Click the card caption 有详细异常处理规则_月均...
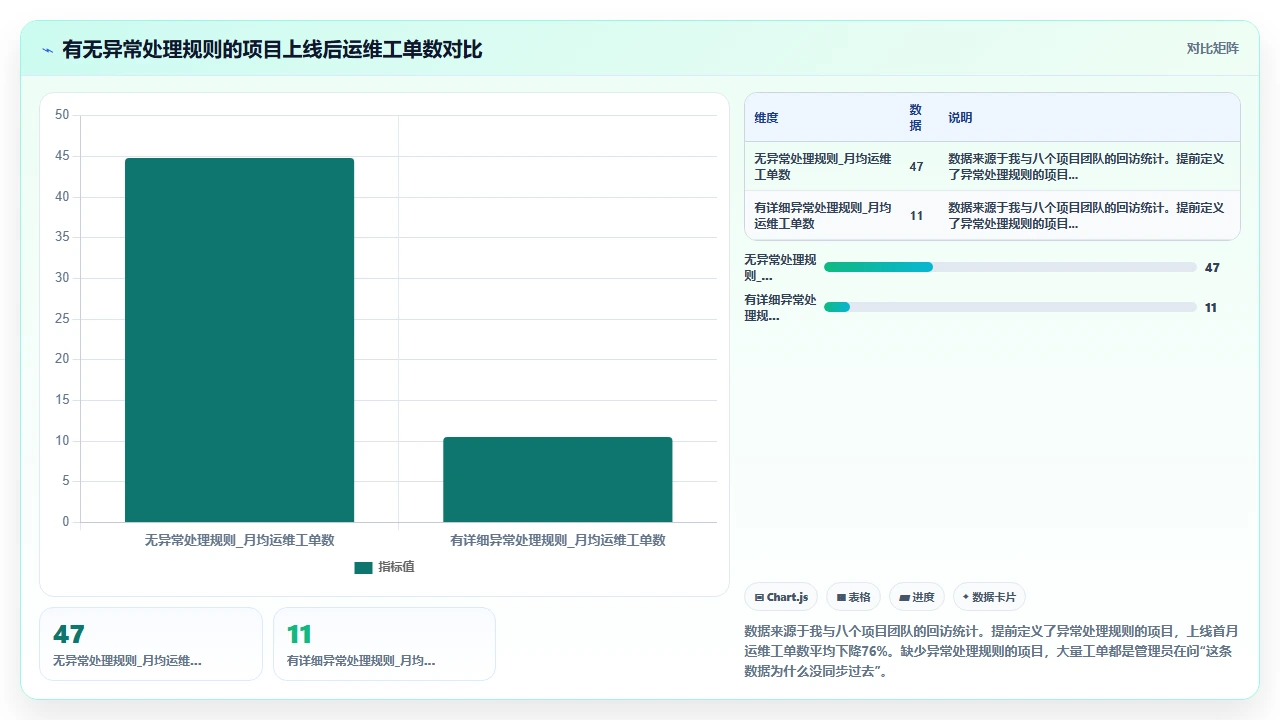This screenshot has width=1280, height=720. [x=361, y=661]
